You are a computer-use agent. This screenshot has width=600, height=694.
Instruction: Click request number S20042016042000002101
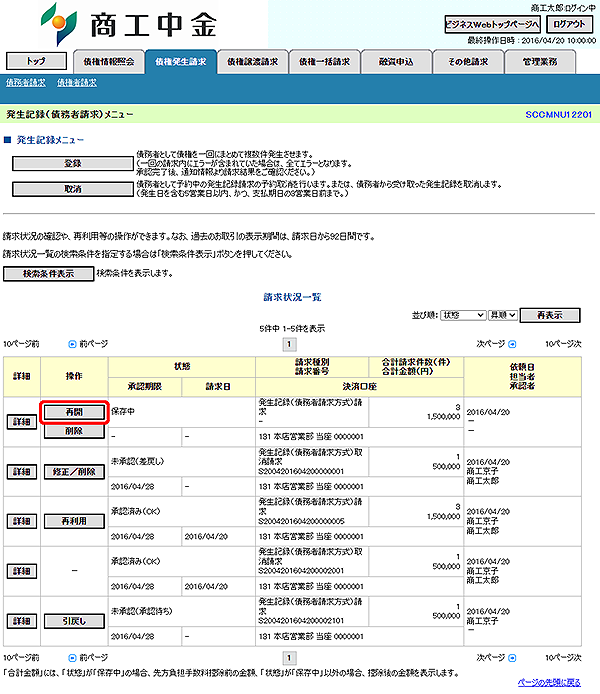coord(301,621)
